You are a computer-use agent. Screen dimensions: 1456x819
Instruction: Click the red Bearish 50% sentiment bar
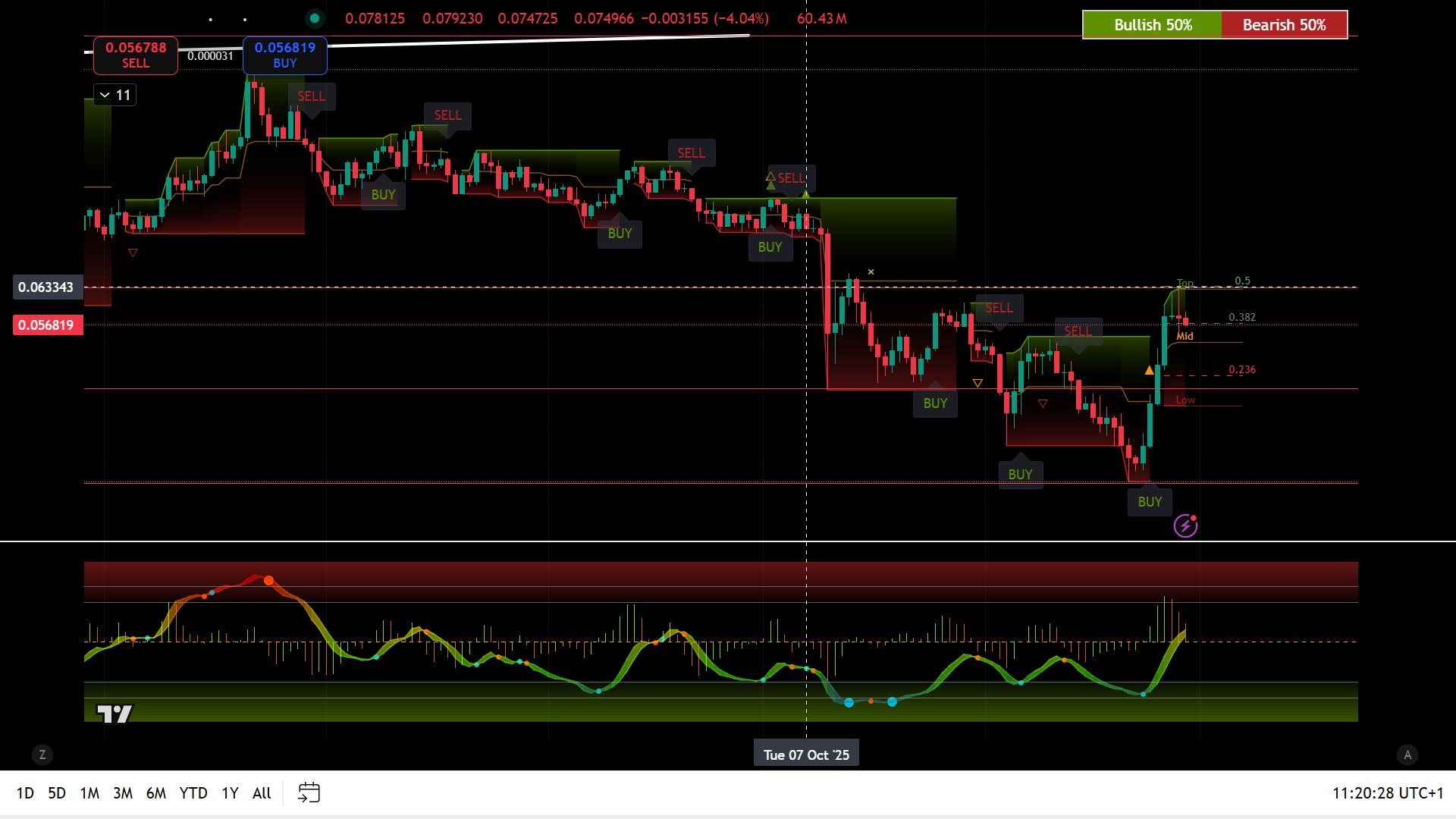click(1284, 25)
